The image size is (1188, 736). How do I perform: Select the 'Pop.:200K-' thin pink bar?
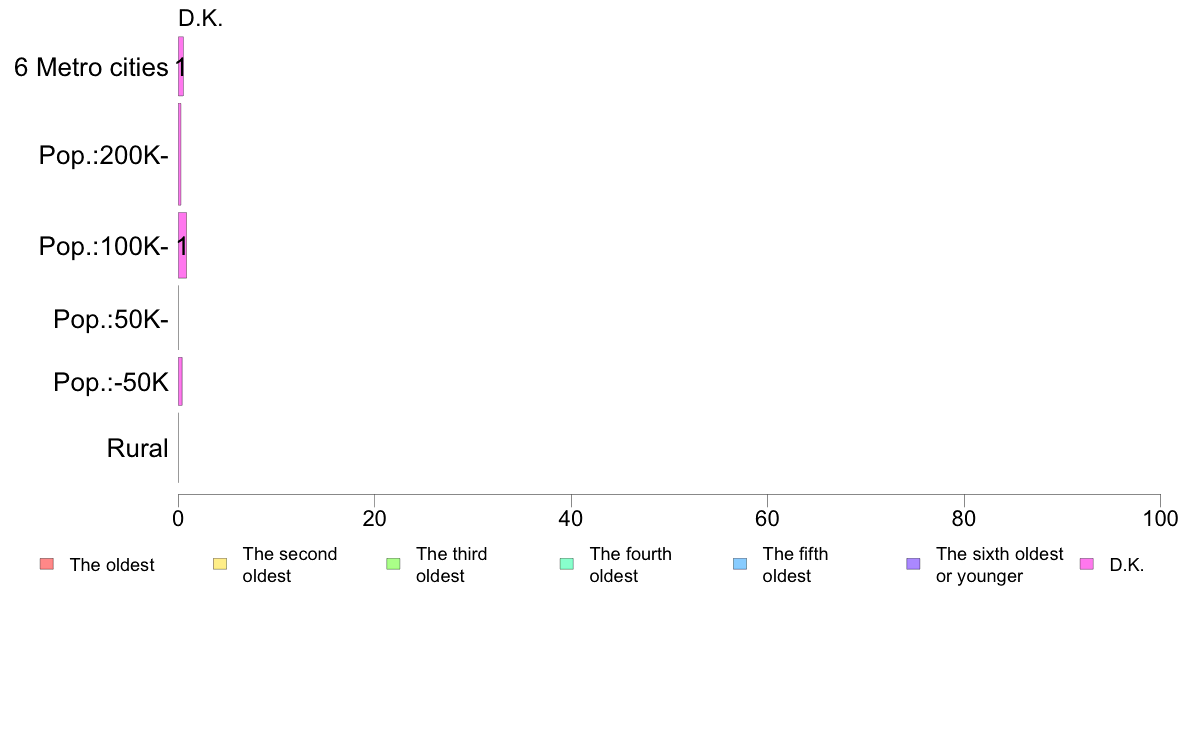click(x=180, y=155)
